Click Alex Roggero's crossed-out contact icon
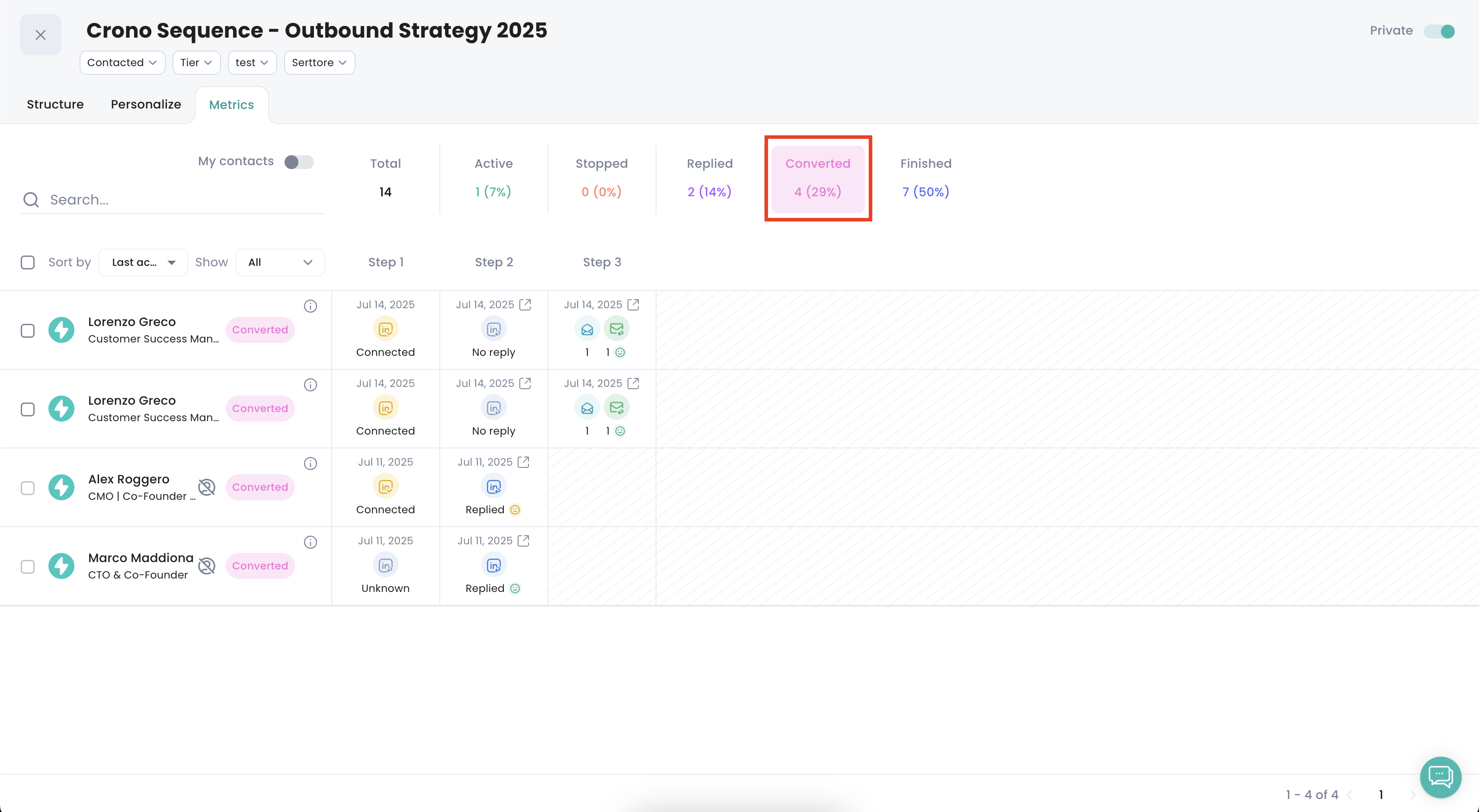This screenshot has width=1479, height=812. point(207,487)
